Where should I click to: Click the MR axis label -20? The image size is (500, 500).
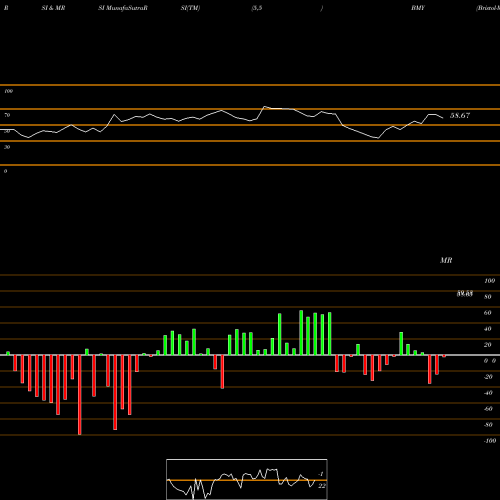(x=488, y=377)
